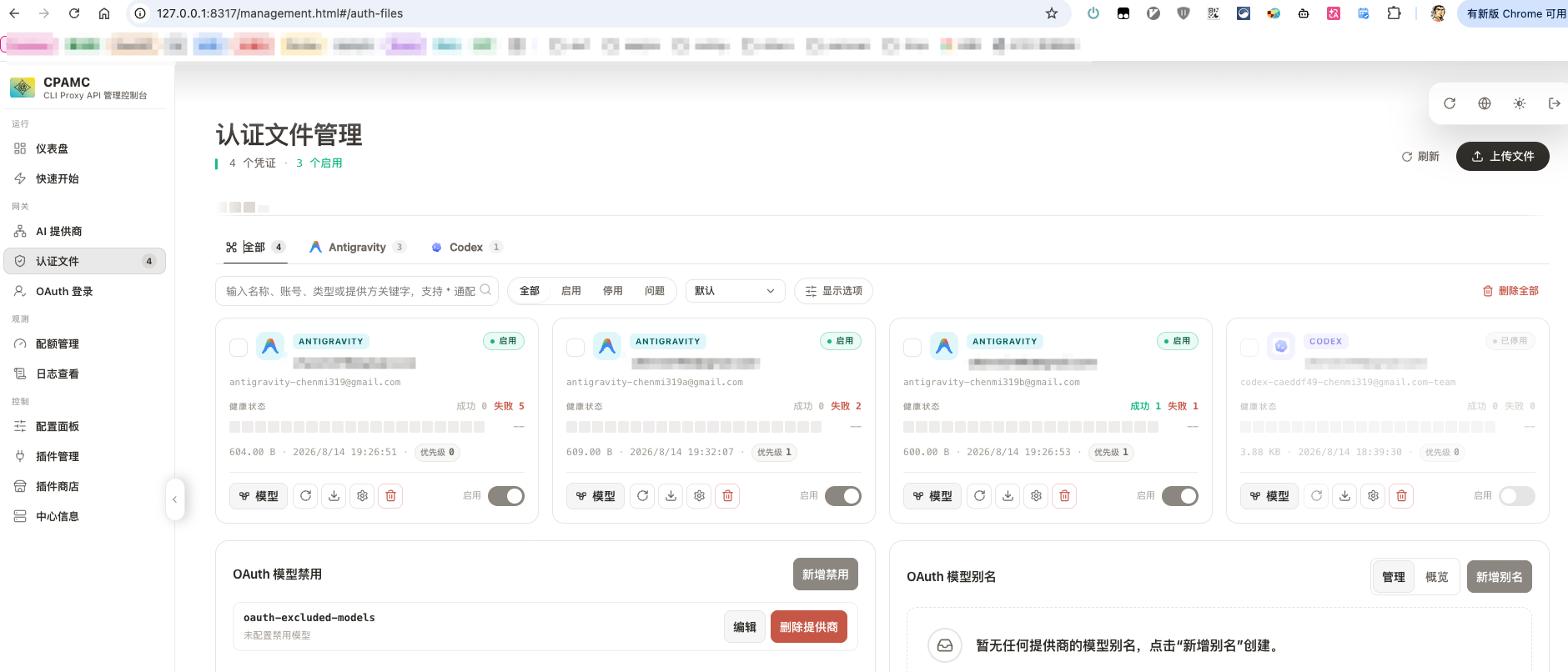Open settings gear on chenmi319b@gmail.com card
Image resolution: width=1568 pixels, height=672 pixels.
(1037, 496)
